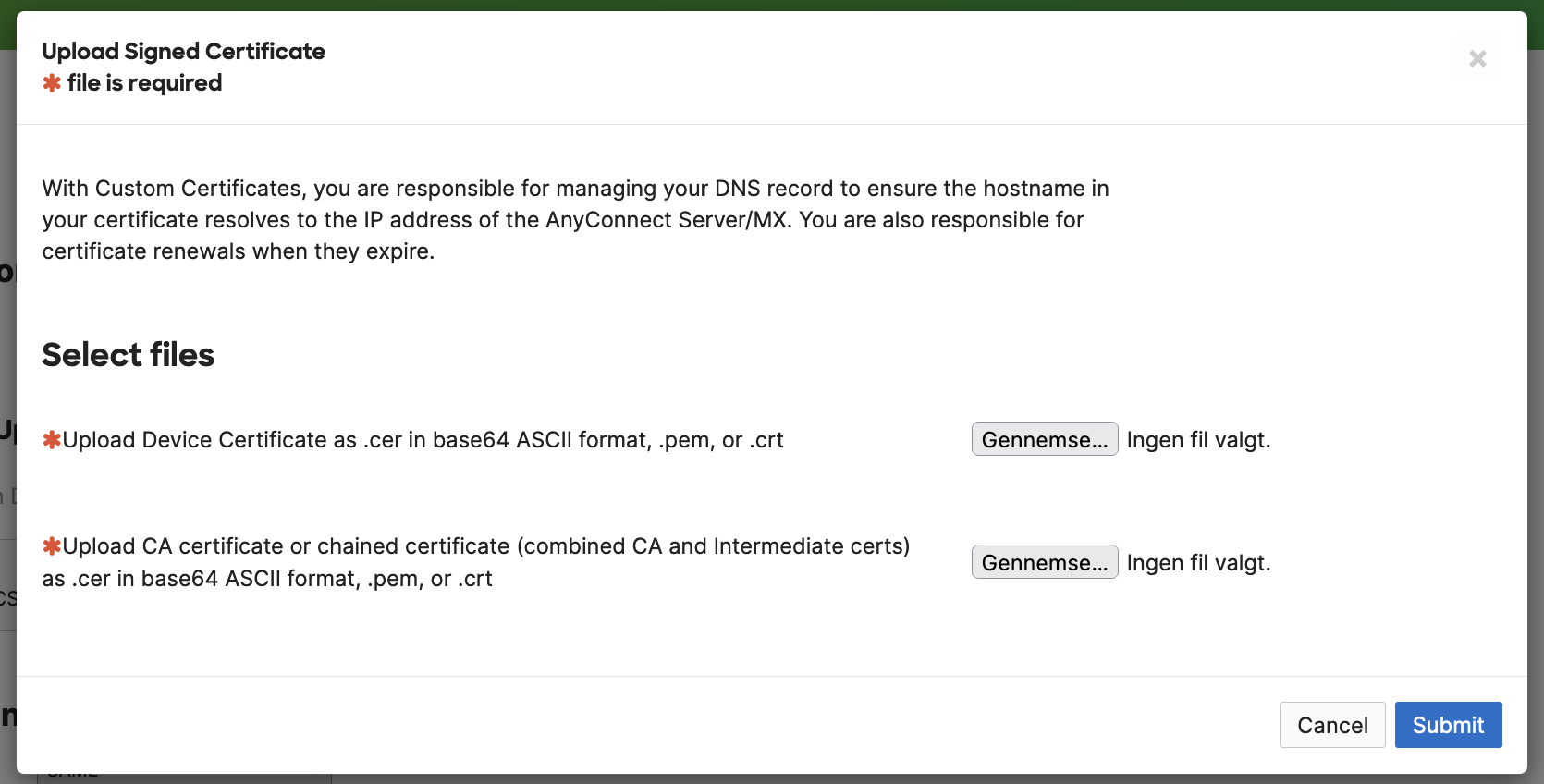Viewport: 1544px width, 784px height.
Task: Click the asterisk next to Upload Device Certificate
Action: click(52, 440)
